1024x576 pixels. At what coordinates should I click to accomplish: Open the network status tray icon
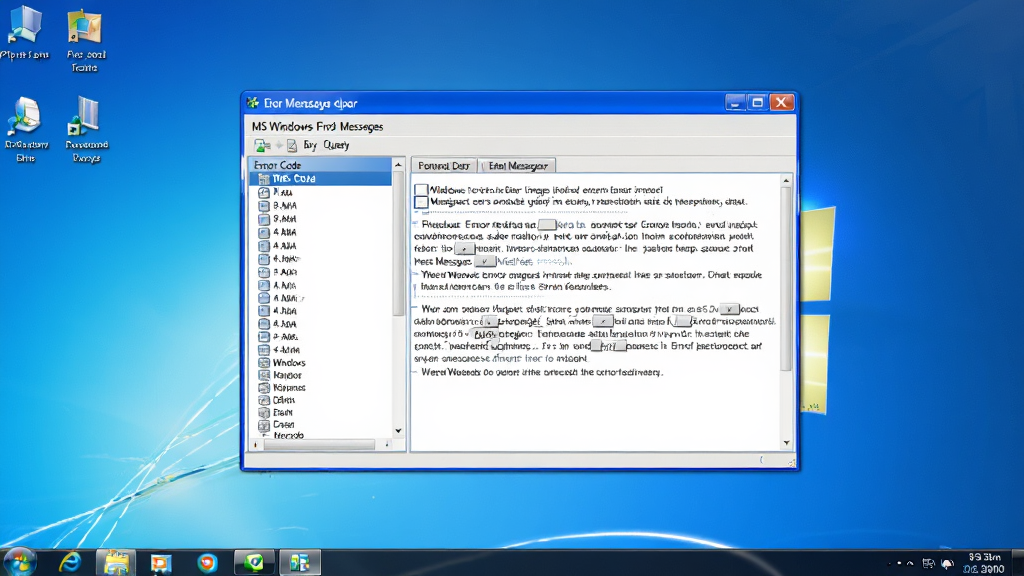click(928, 563)
